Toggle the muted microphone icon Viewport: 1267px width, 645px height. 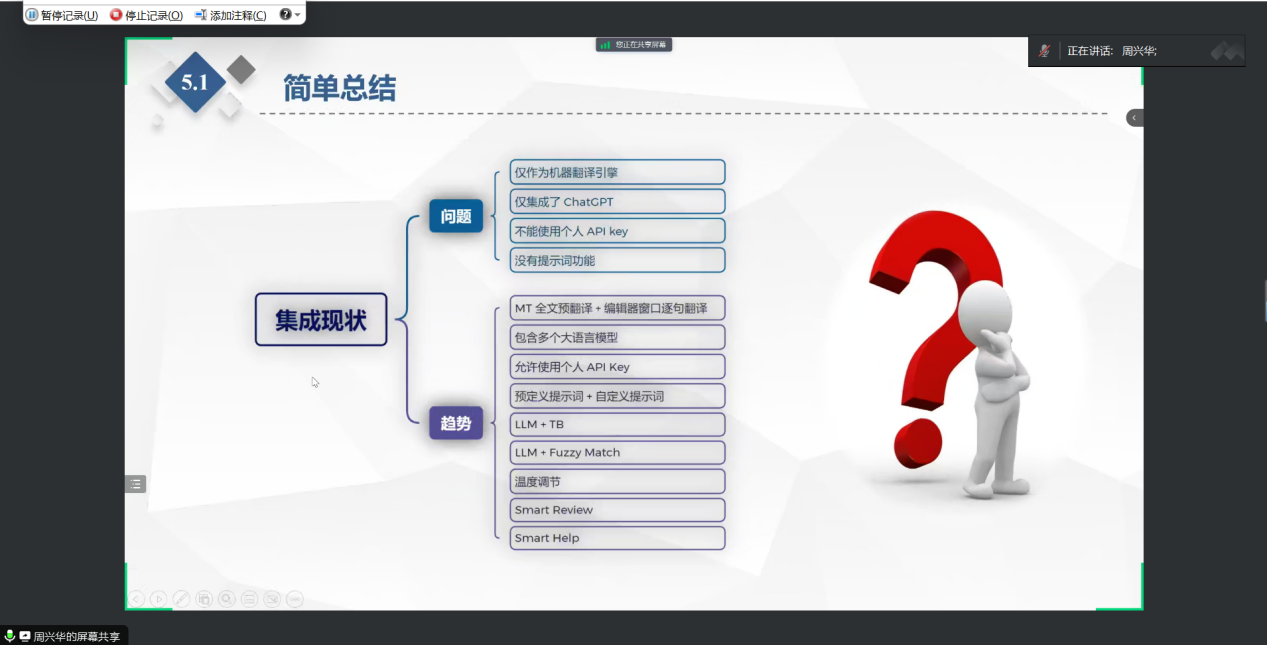tap(1044, 51)
